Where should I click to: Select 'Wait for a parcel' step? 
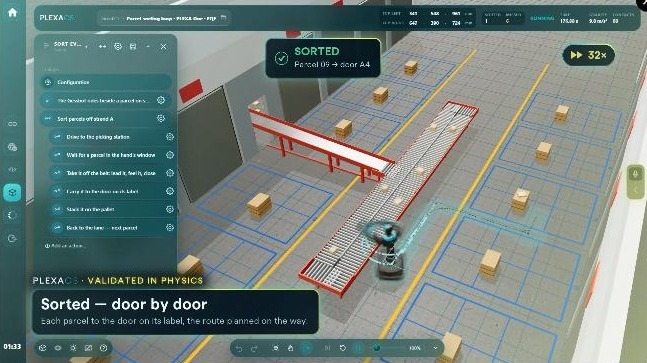point(112,155)
